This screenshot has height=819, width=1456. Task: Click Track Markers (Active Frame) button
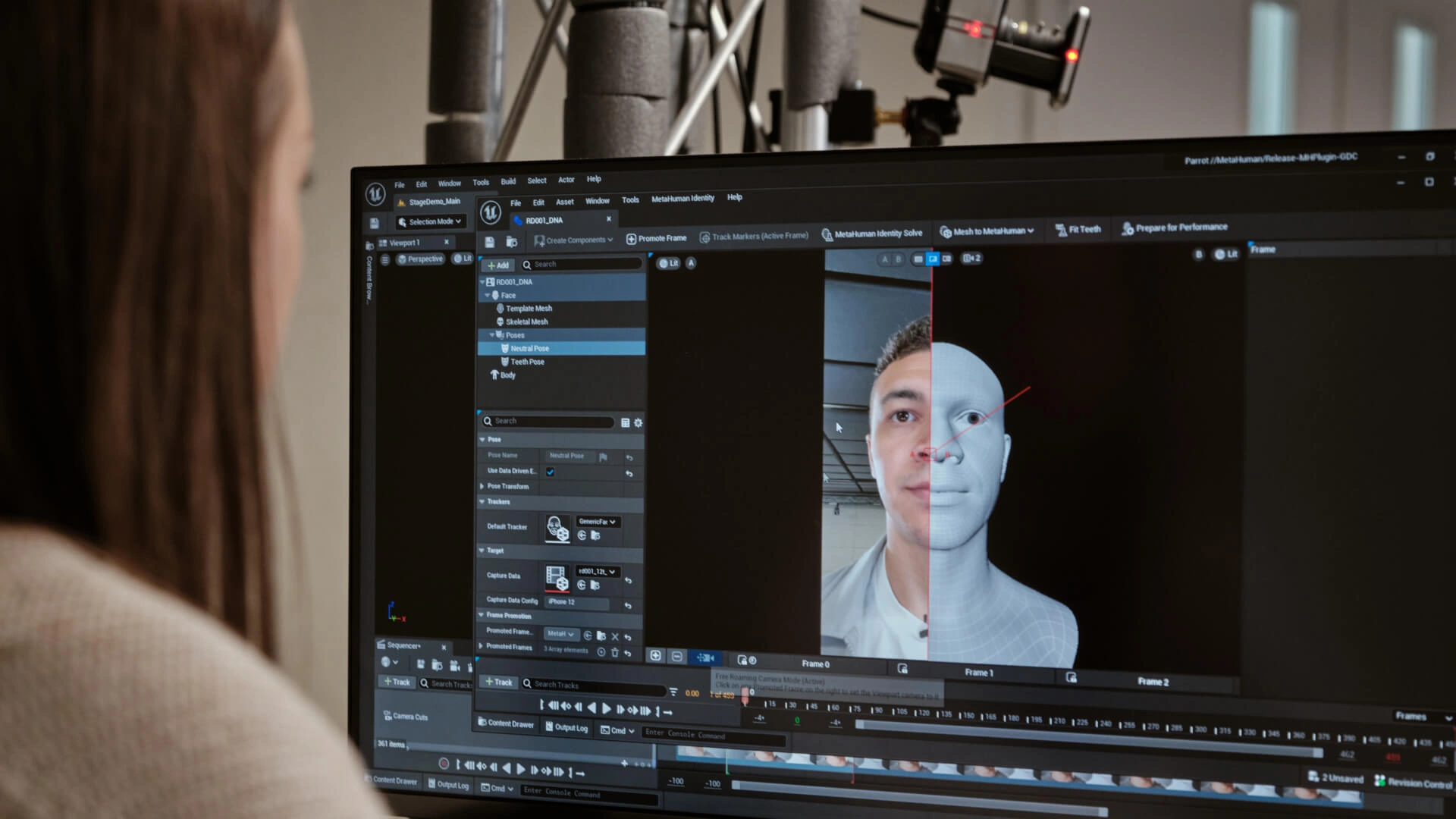[754, 237]
